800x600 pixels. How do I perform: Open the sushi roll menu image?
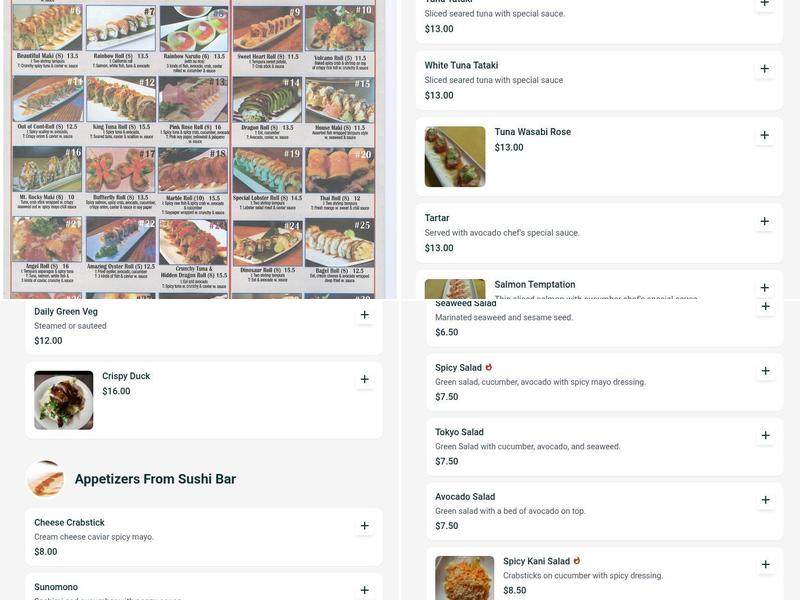tap(194, 149)
